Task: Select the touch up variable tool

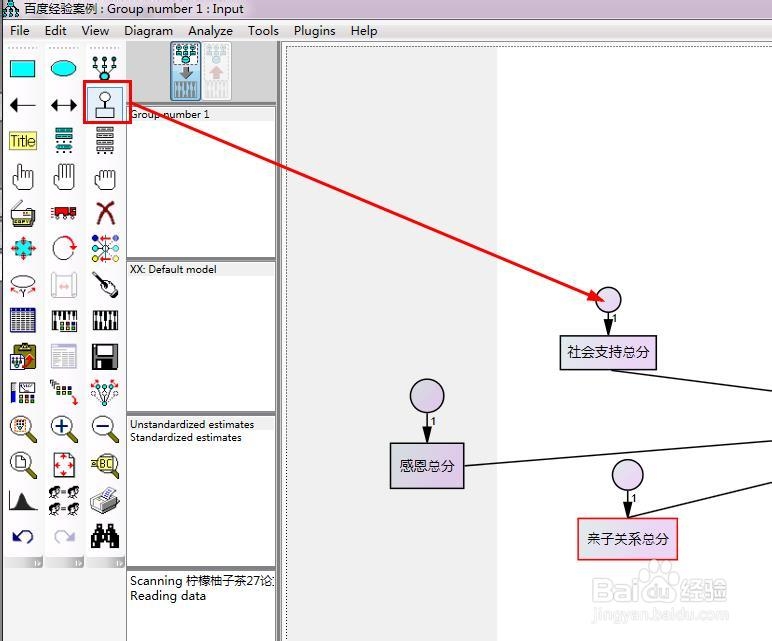Action: coord(105,285)
